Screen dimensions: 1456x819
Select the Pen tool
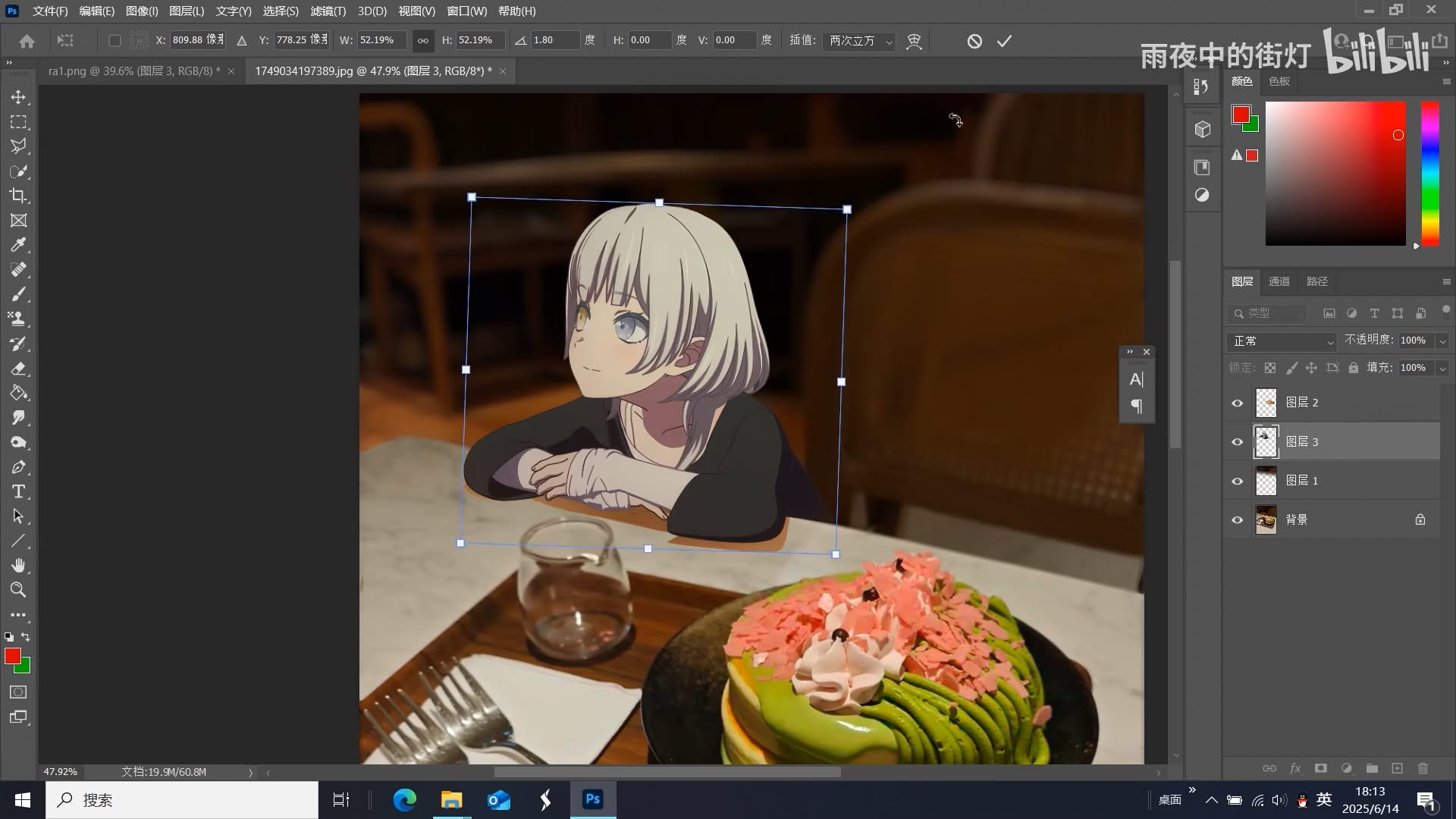click(x=18, y=467)
